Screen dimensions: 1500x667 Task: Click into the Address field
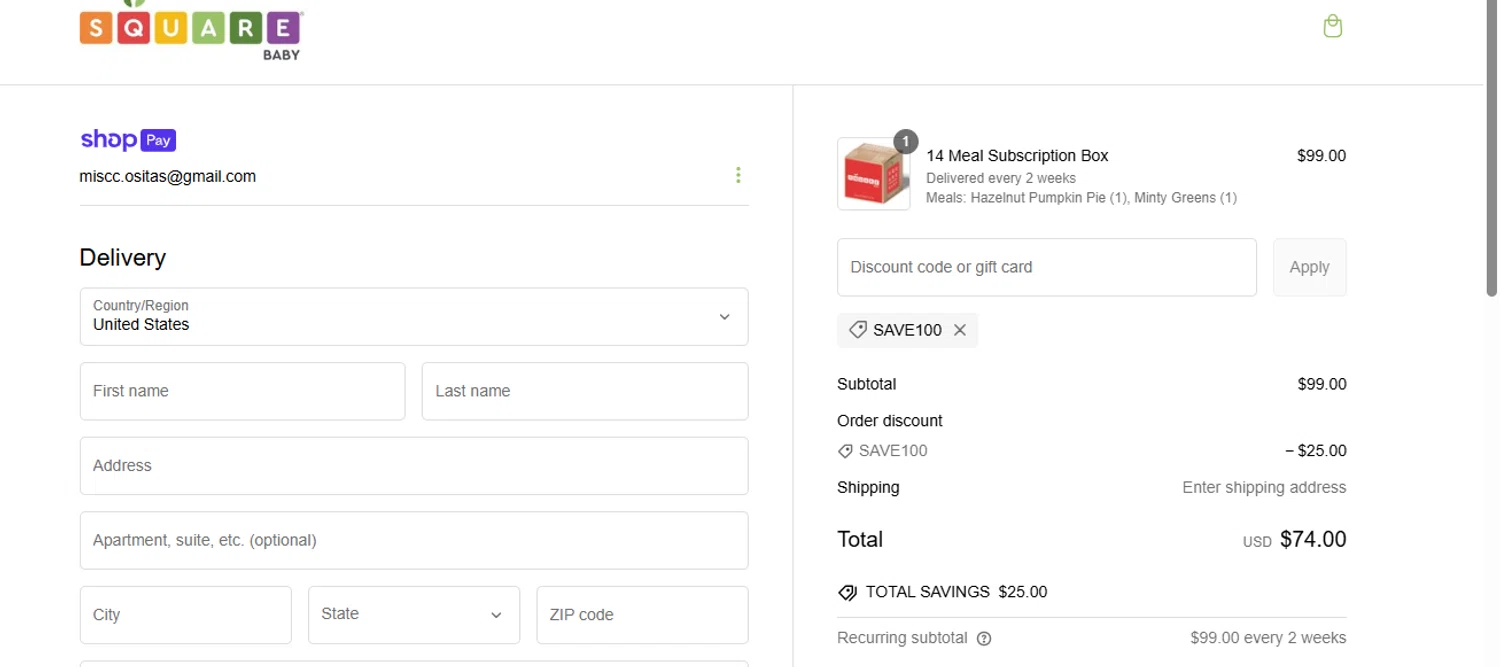(414, 466)
